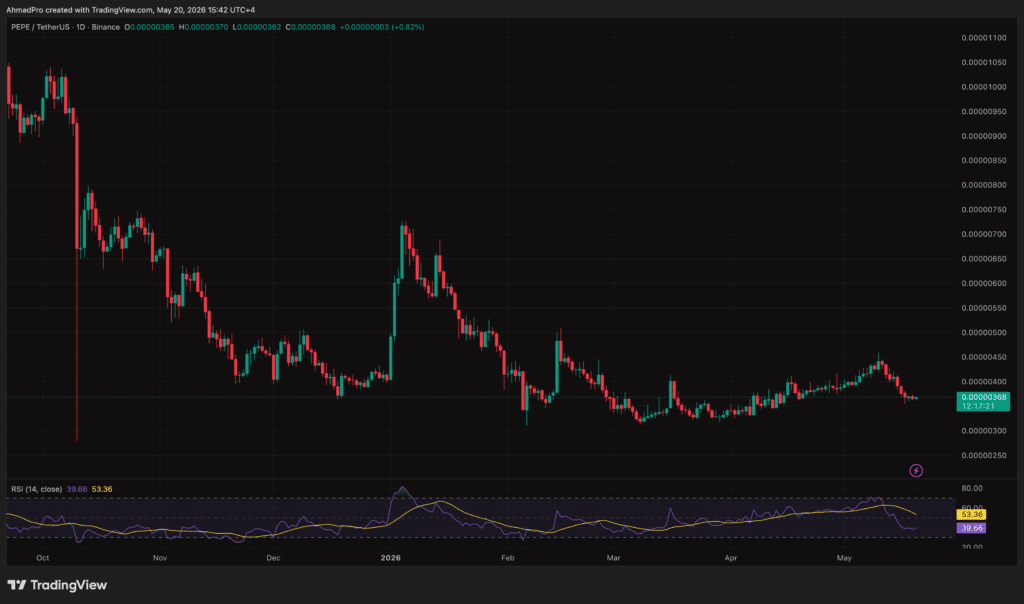Click the 0.00000250 price axis label
This screenshot has width=1024, height=604.
click(x=984, y=455)
